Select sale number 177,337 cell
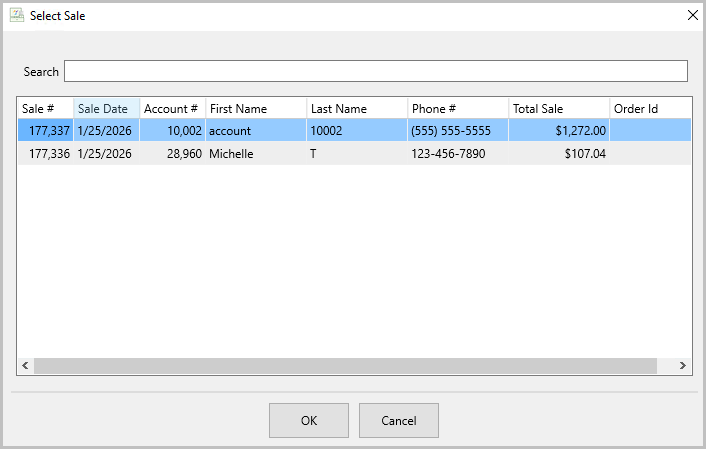The width and height of the screenshot is (706, 449). point(45,131)
